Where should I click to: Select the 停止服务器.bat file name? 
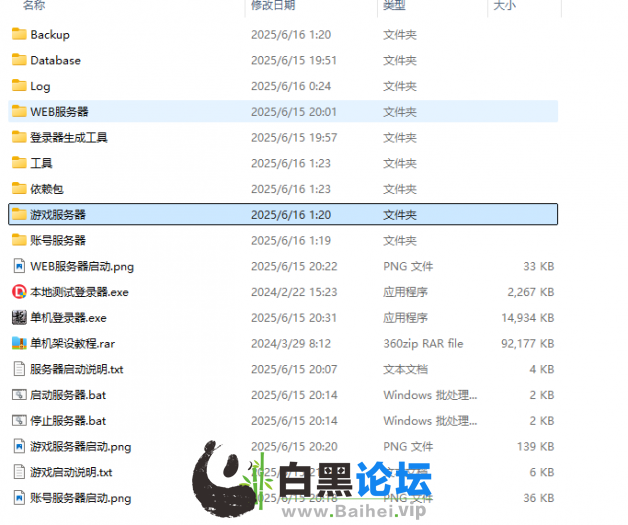pyautogui.click(x=68, y=421)
